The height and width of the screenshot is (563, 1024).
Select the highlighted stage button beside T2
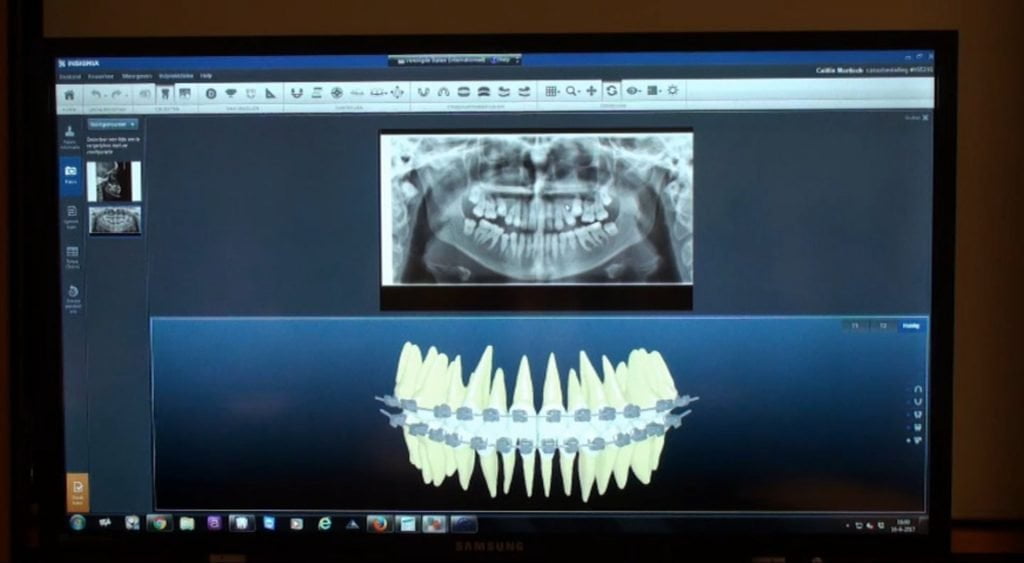coord(912,326)
